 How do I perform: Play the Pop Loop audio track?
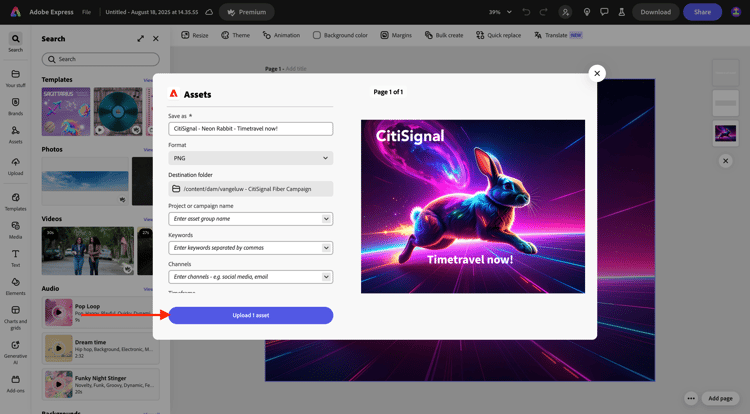tap(58, 312)
